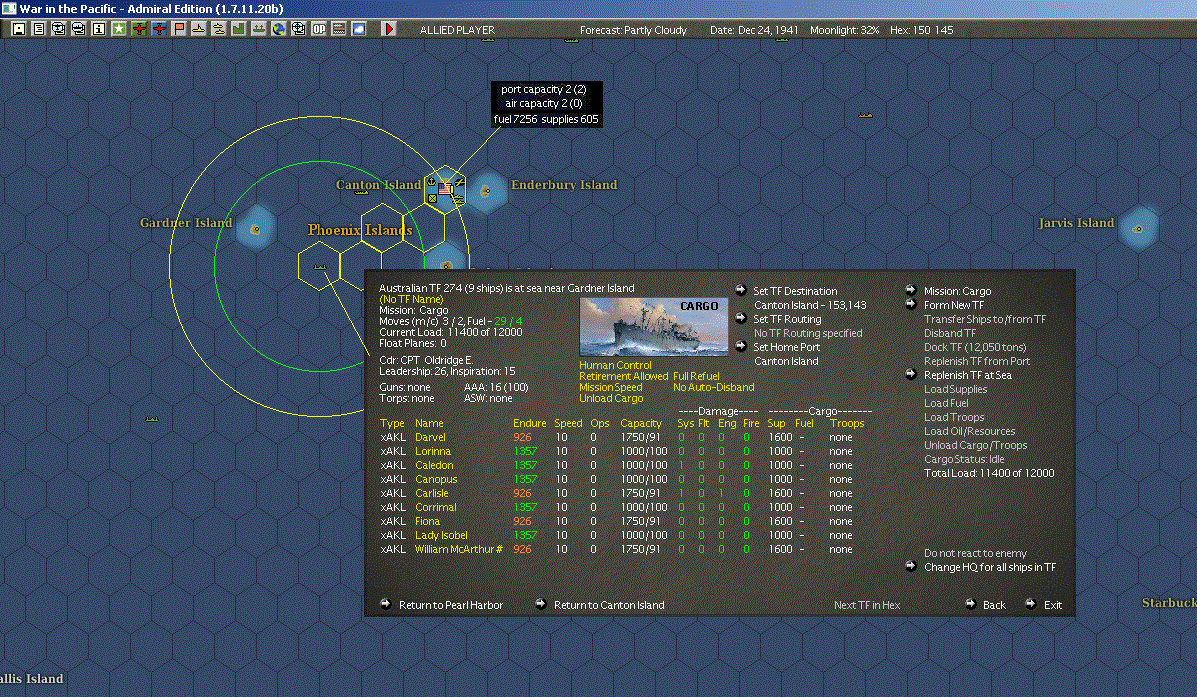Open ship Lady Isobel details
Image resolution: width=1197 pixels, height=697 pixels.
[440, 535]
